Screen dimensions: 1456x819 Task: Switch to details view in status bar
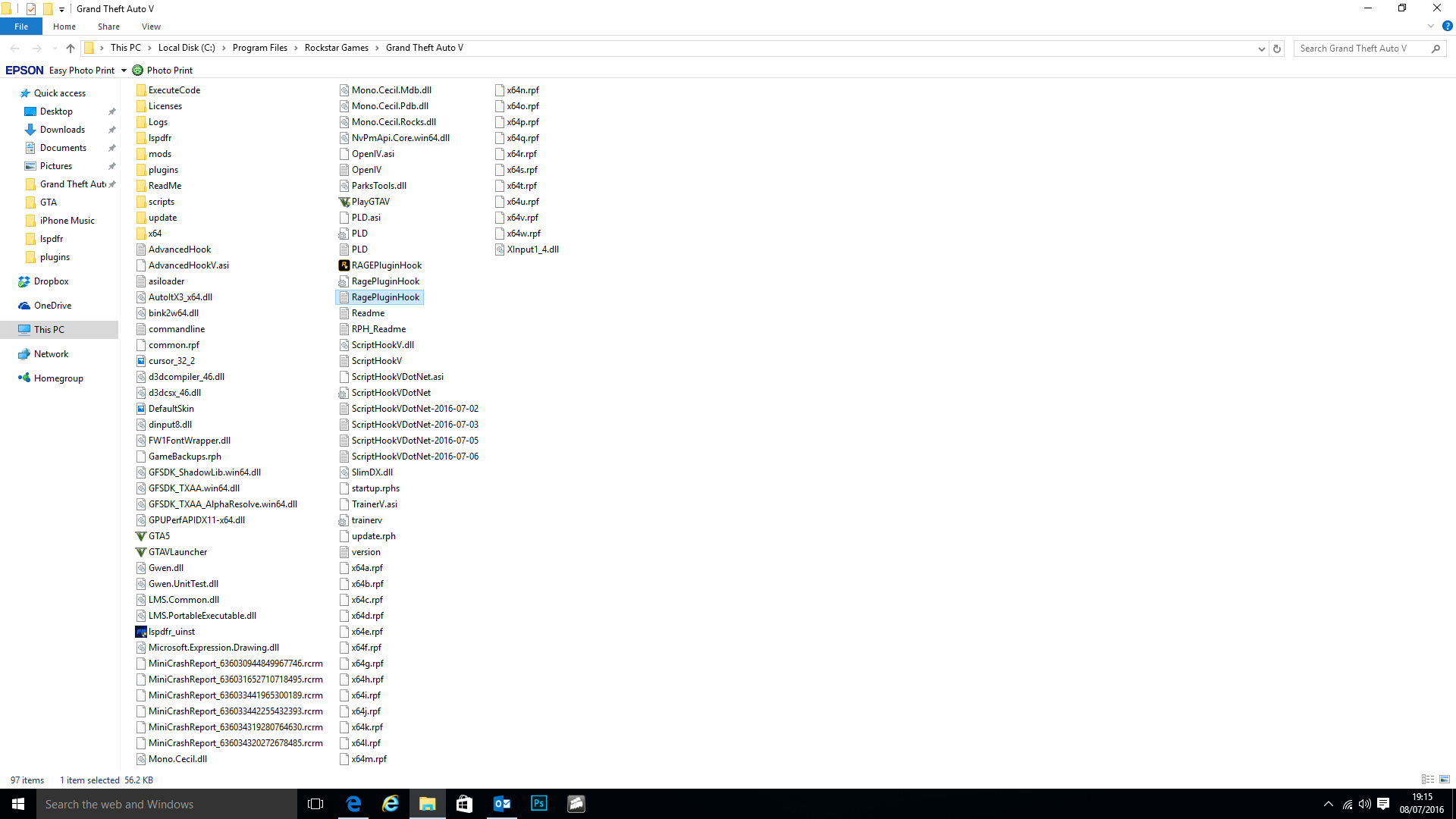point(1428,780)
